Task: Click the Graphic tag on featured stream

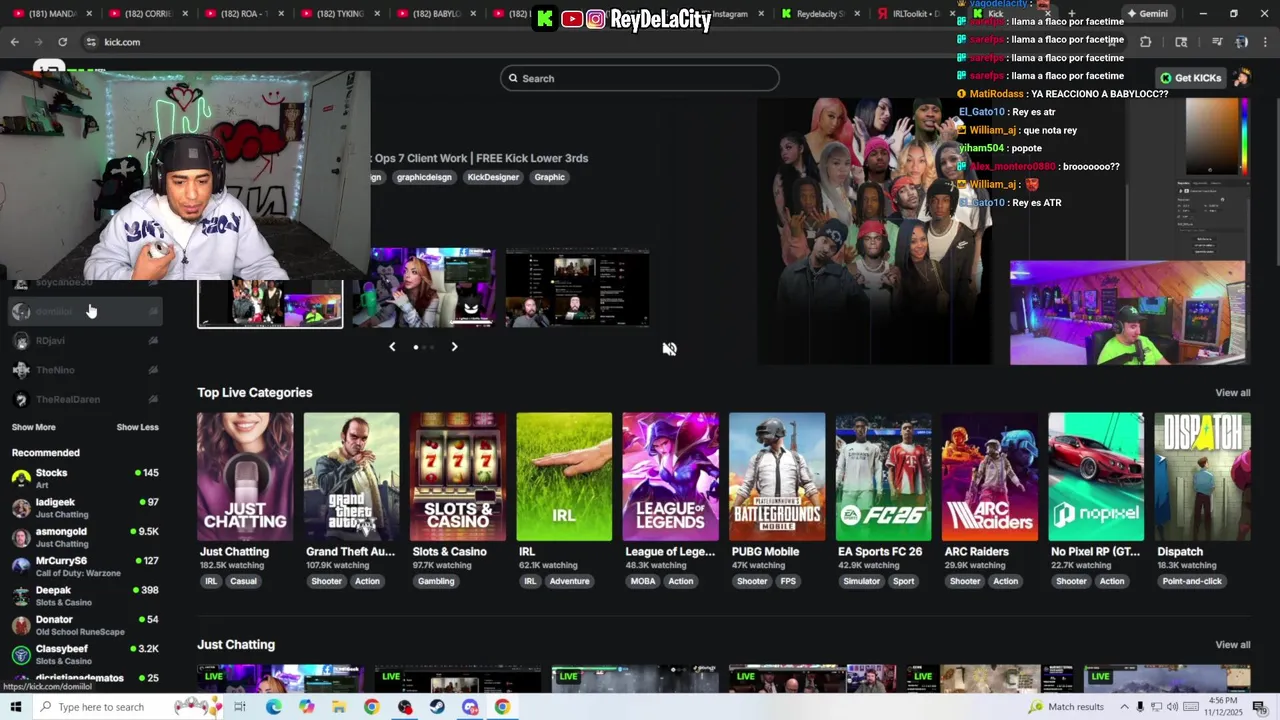Action: coord(549,177)
